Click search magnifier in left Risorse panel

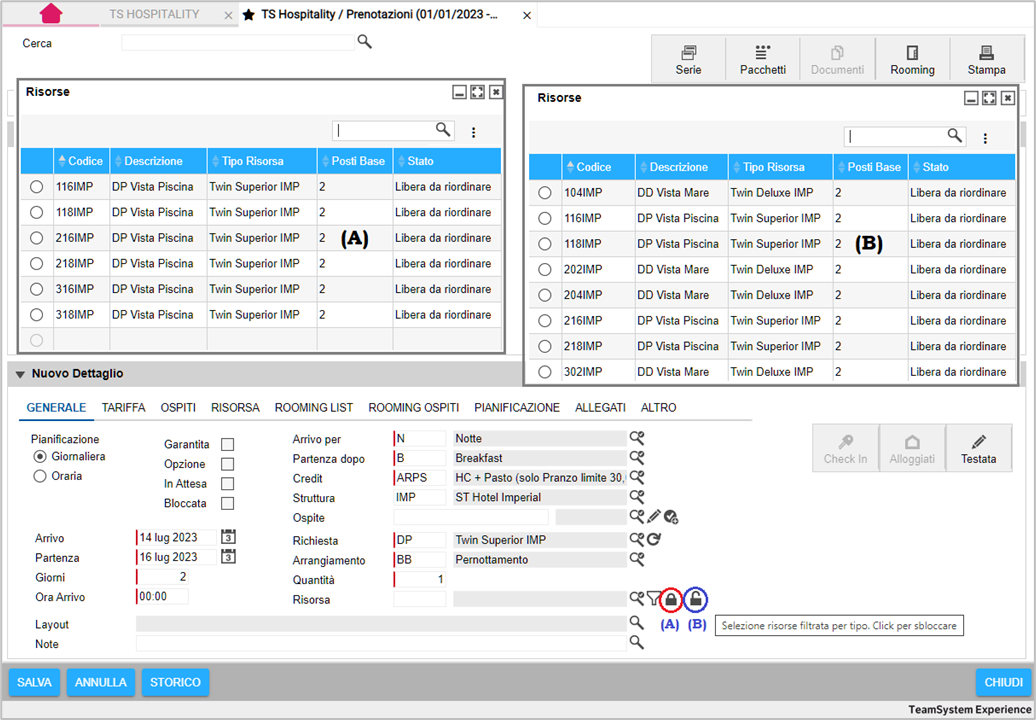coord(443,129)
